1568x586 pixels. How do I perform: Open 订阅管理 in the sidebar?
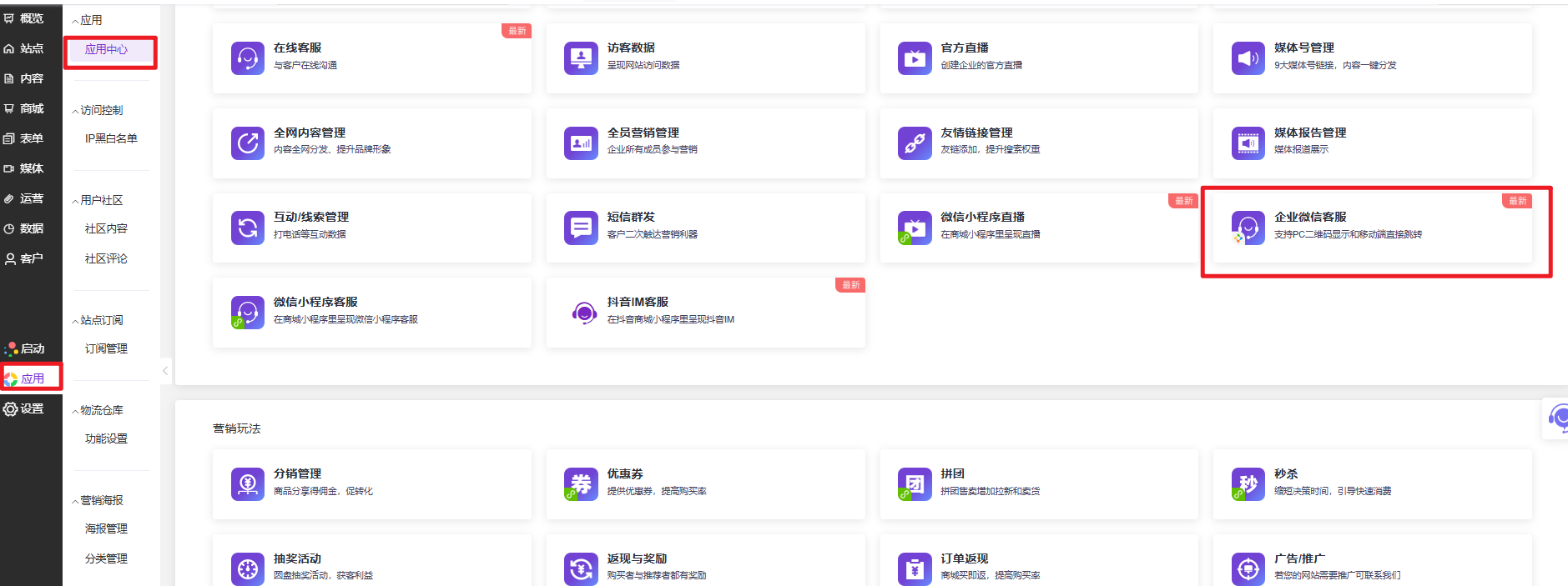coord(106,349)
